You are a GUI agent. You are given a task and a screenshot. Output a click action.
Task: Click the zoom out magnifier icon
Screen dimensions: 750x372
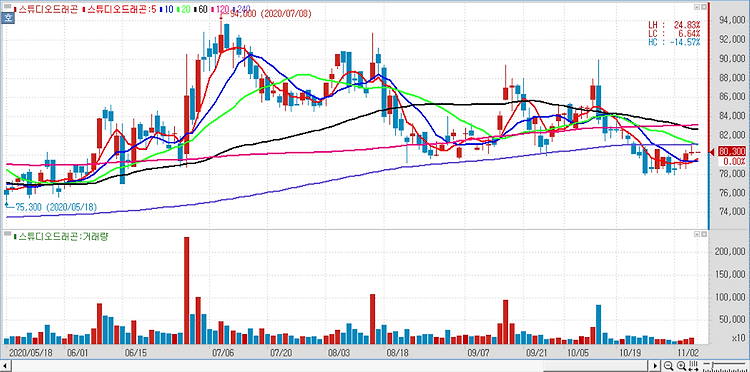668,366
